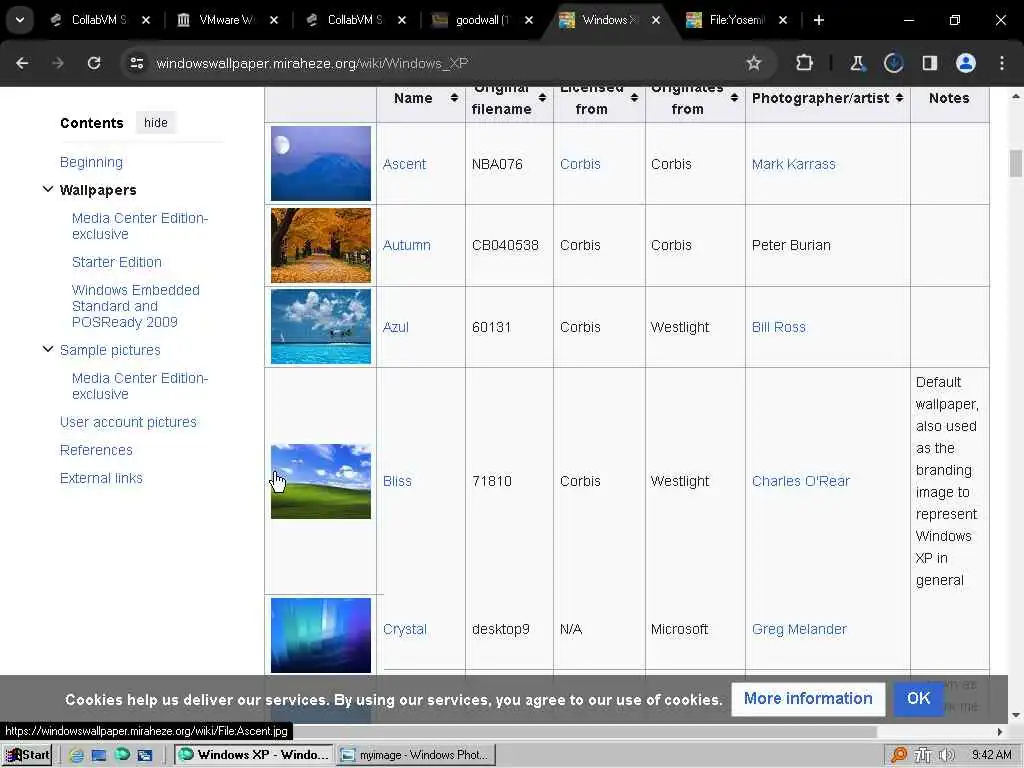Sort table by Name column

coord(454,98)
